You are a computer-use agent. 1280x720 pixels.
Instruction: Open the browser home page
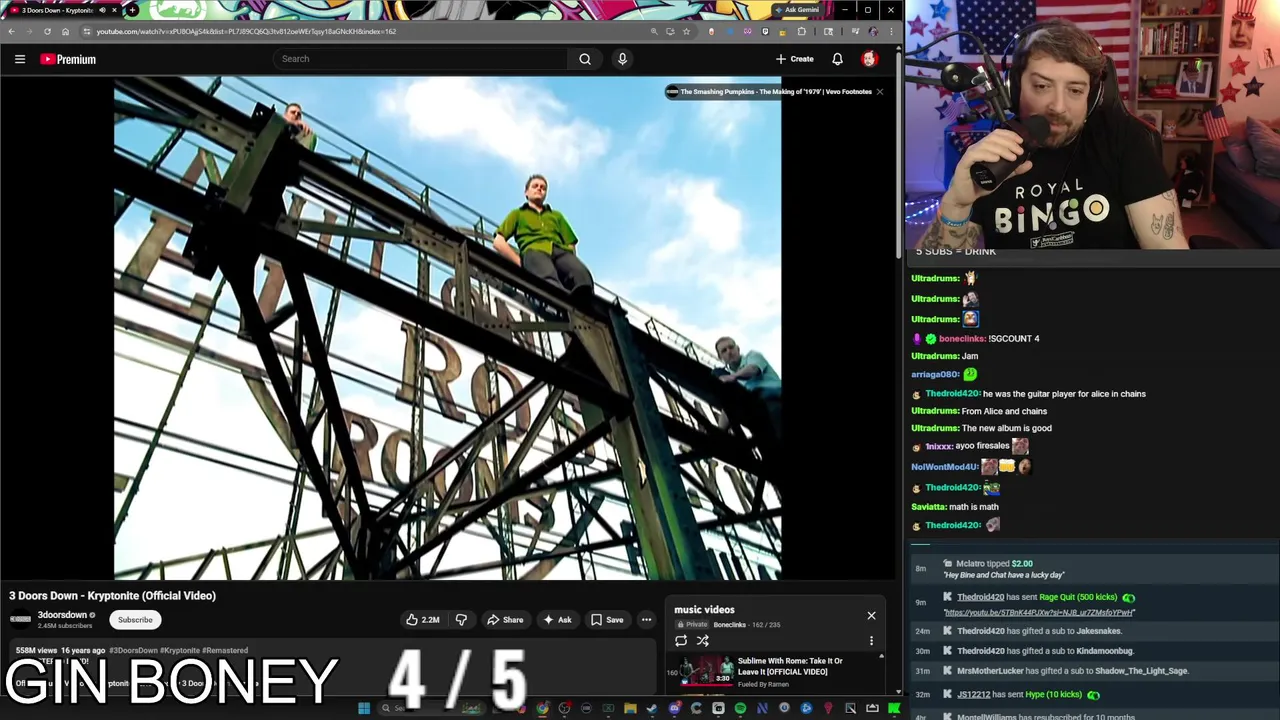click(65, 31)
